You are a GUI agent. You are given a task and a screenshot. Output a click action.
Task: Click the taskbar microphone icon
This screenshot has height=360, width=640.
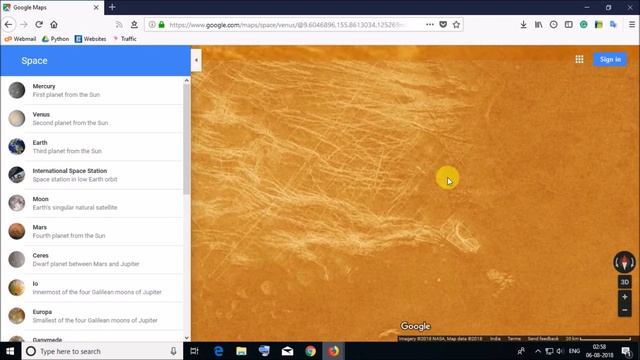[173, 351]
